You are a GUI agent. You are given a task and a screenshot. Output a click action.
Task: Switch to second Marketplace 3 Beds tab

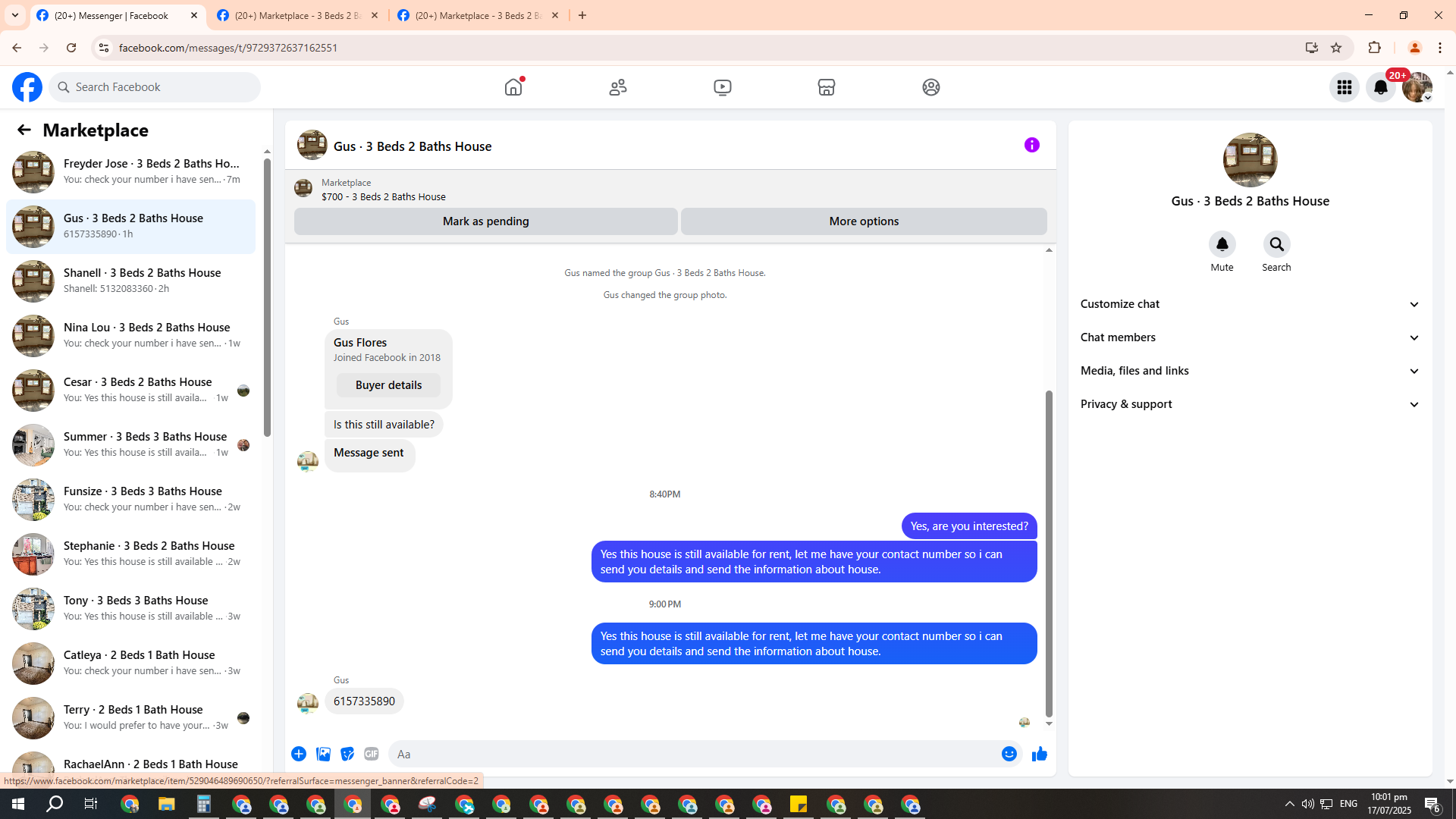tap(297, 15)
